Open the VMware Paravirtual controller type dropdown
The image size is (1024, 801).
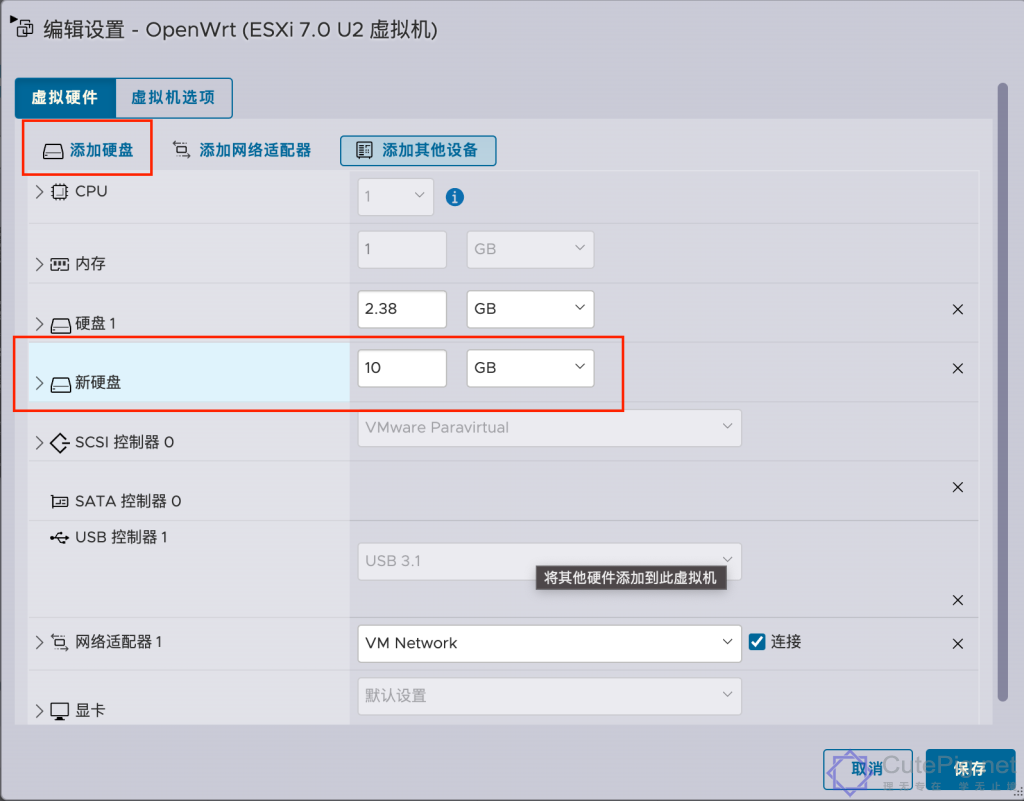point(549,427)
